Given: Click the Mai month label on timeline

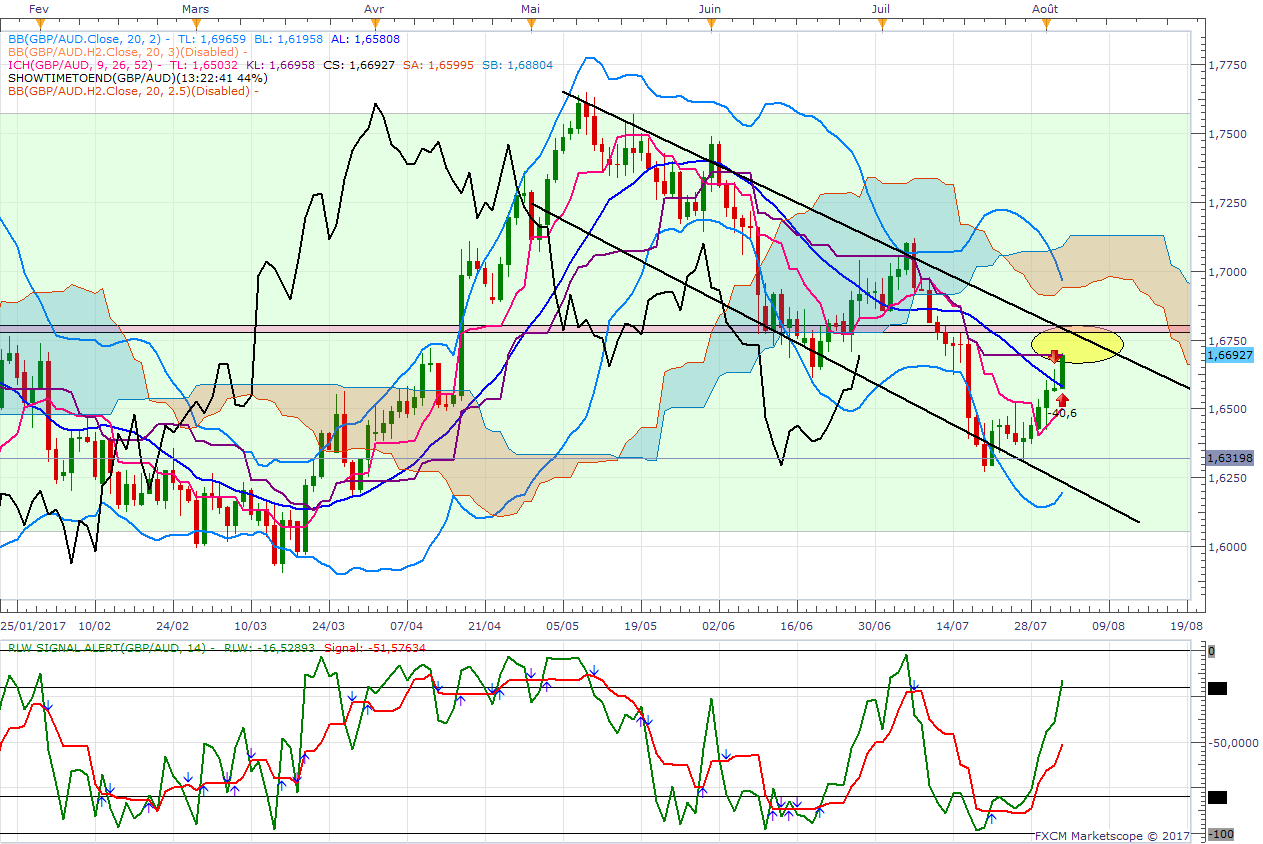Looking at the screenshot, I should [x=531, y=8].
